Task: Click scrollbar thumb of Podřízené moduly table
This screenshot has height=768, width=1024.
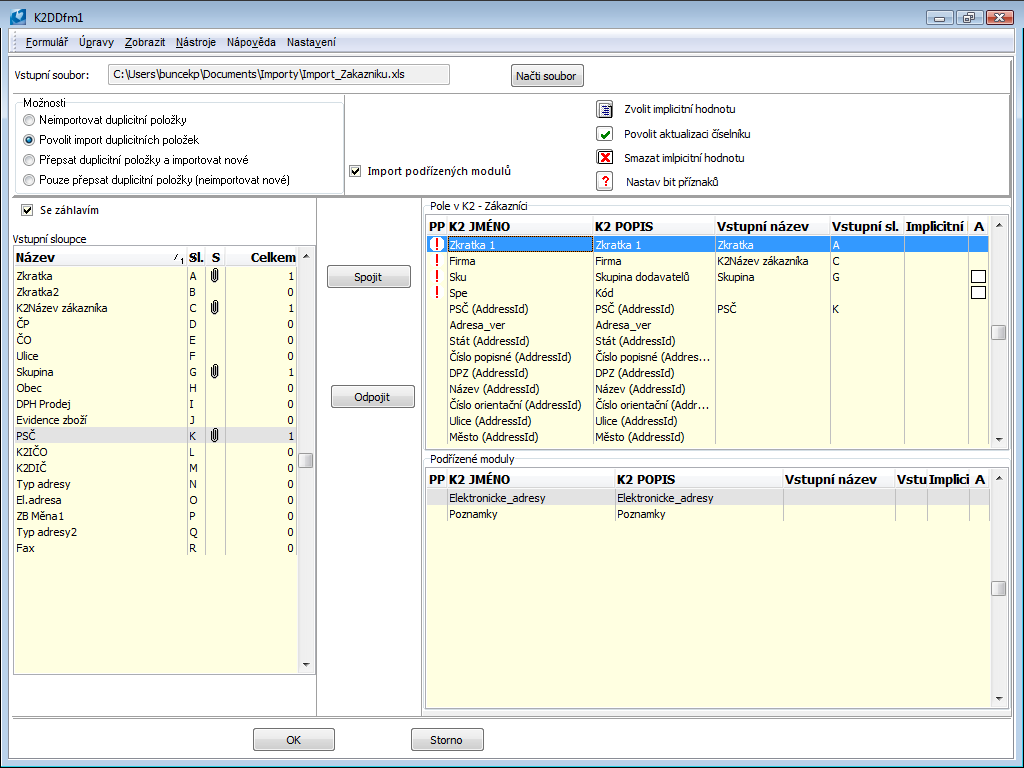Action: point(999,588)
